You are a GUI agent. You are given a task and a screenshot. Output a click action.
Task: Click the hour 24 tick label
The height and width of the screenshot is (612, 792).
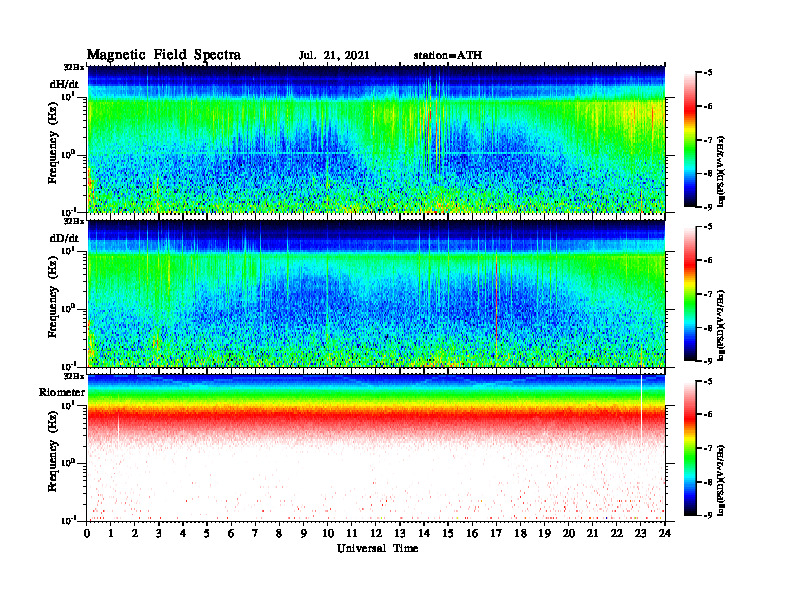[665, 533]
